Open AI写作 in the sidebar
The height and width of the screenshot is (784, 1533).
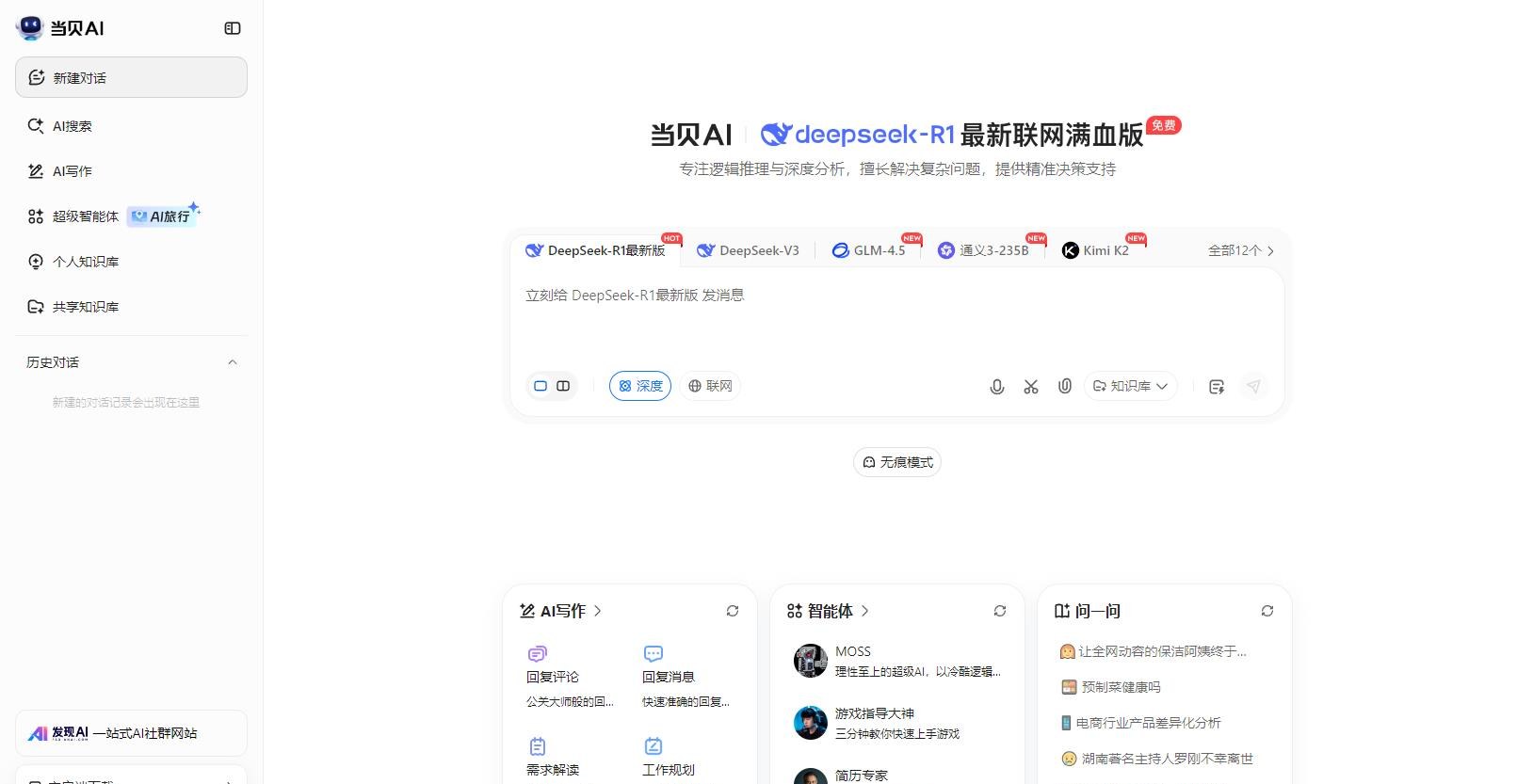pyautogui.click(x=131, y=171)
